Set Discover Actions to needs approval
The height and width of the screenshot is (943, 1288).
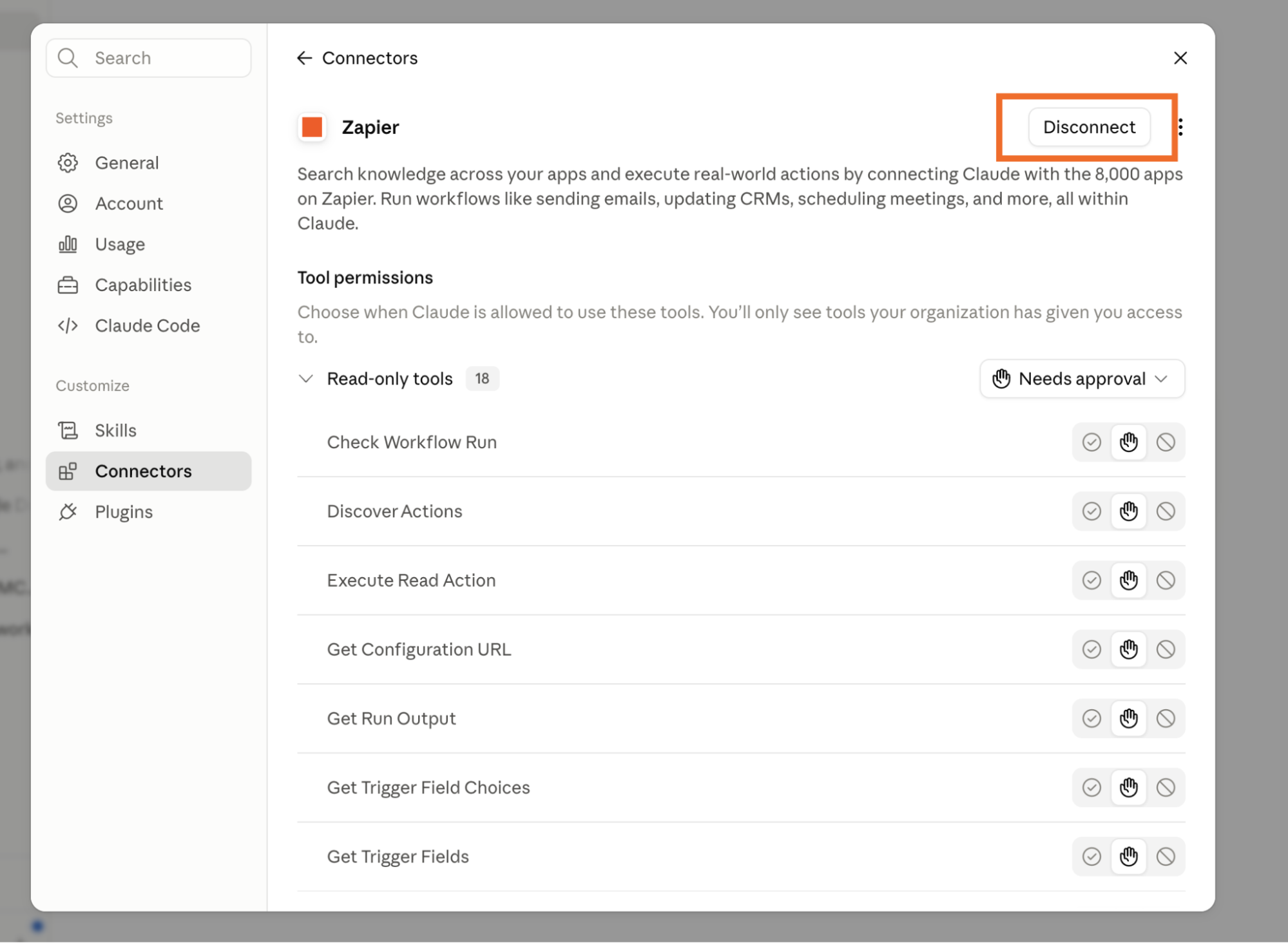point(1129,511)
